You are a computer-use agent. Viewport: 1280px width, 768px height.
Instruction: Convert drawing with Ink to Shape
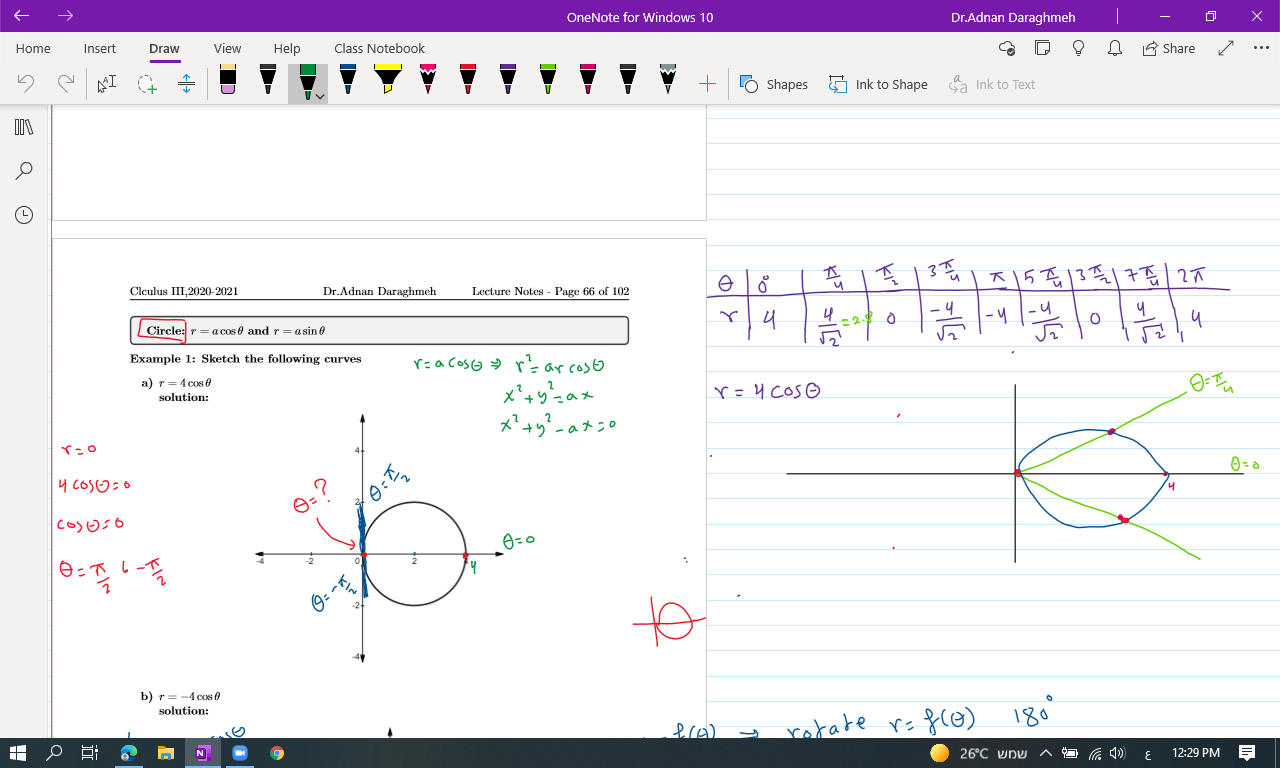[x=878, y=84]
